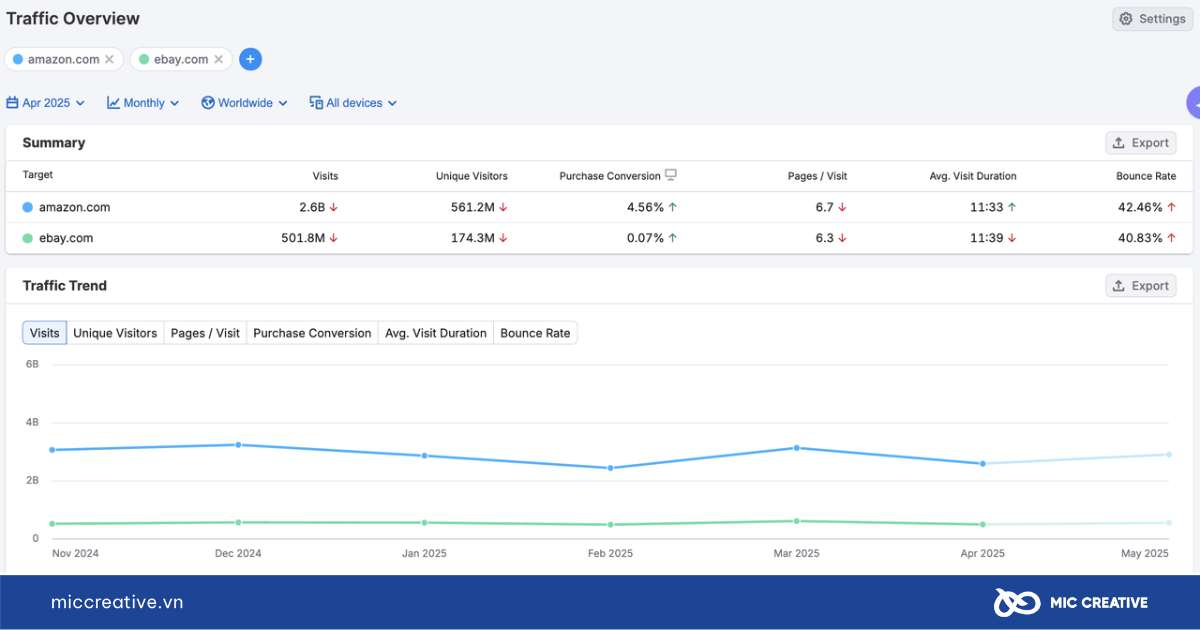Viewport: 1200px width, 630px height.
Task: Click the Visits column header in Summary
Action: (x=325, y=176)
